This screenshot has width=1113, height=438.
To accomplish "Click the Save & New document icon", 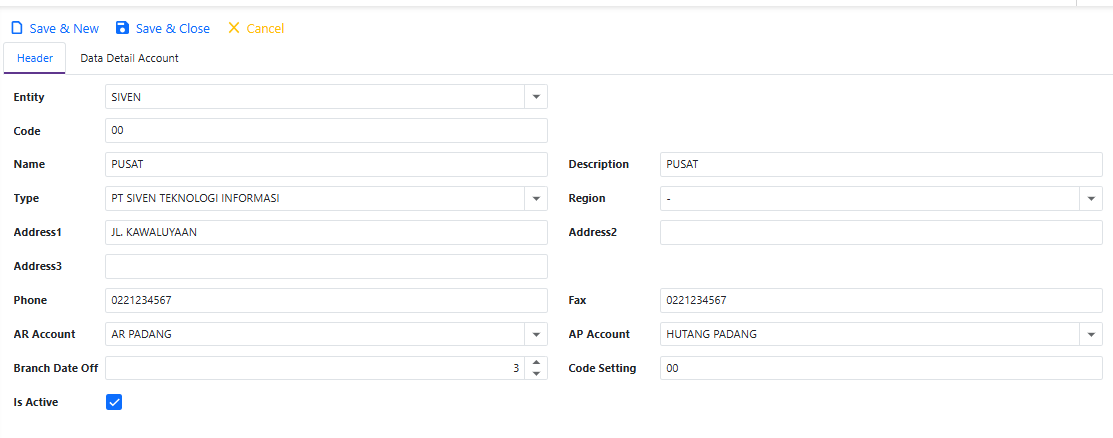I will (17, 28).
